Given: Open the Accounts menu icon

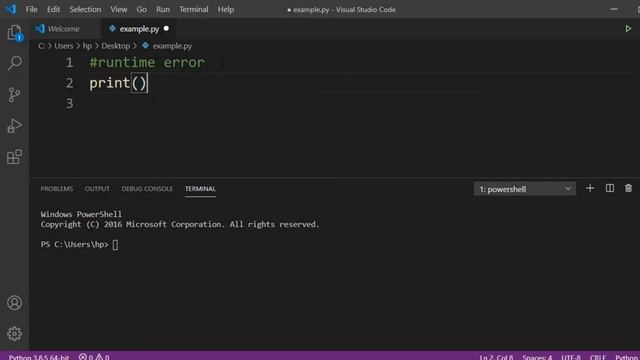Looking at the screenshot, I should pos(14,303).
